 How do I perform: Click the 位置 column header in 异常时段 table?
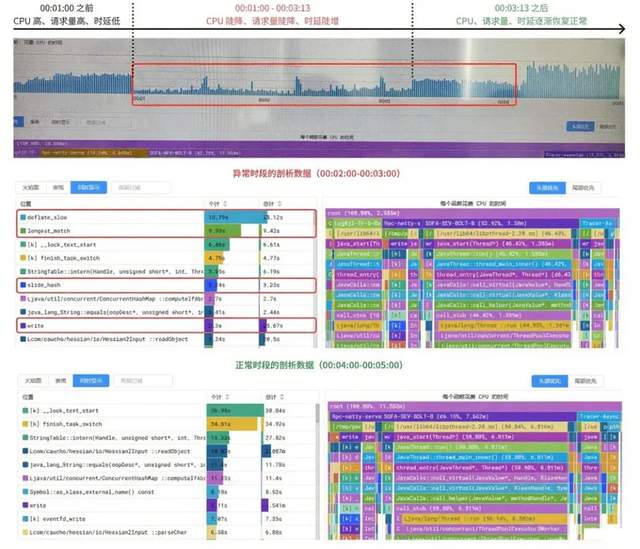pos(25,204)
